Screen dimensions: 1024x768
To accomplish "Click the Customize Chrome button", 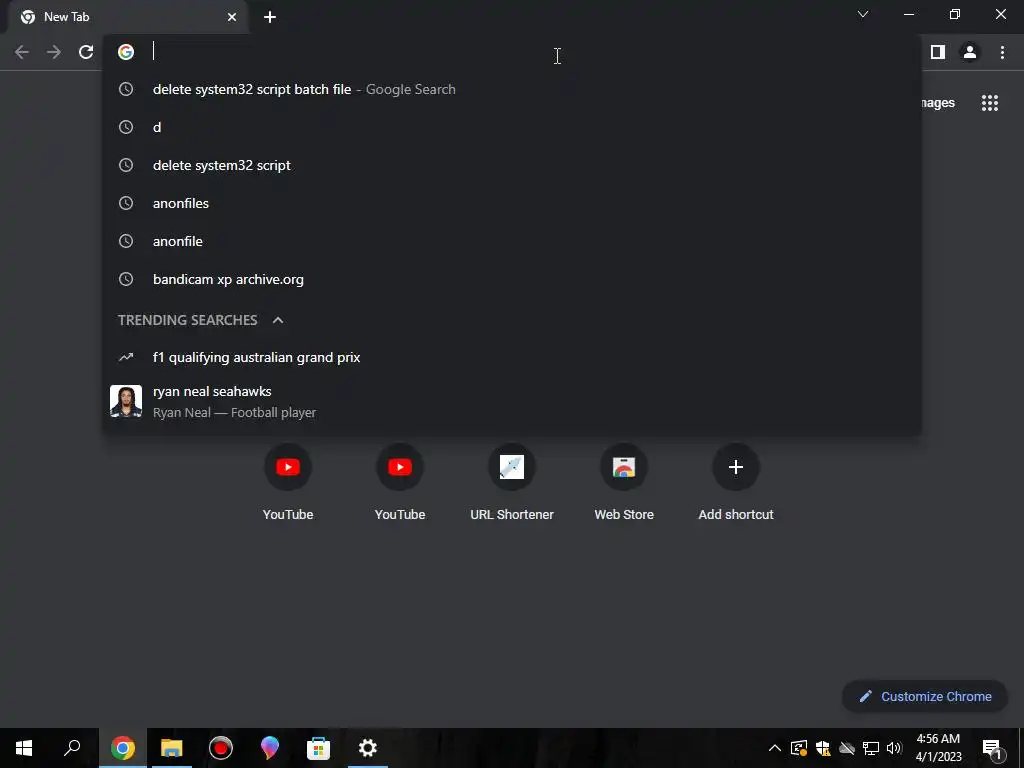I will [925, 696].
